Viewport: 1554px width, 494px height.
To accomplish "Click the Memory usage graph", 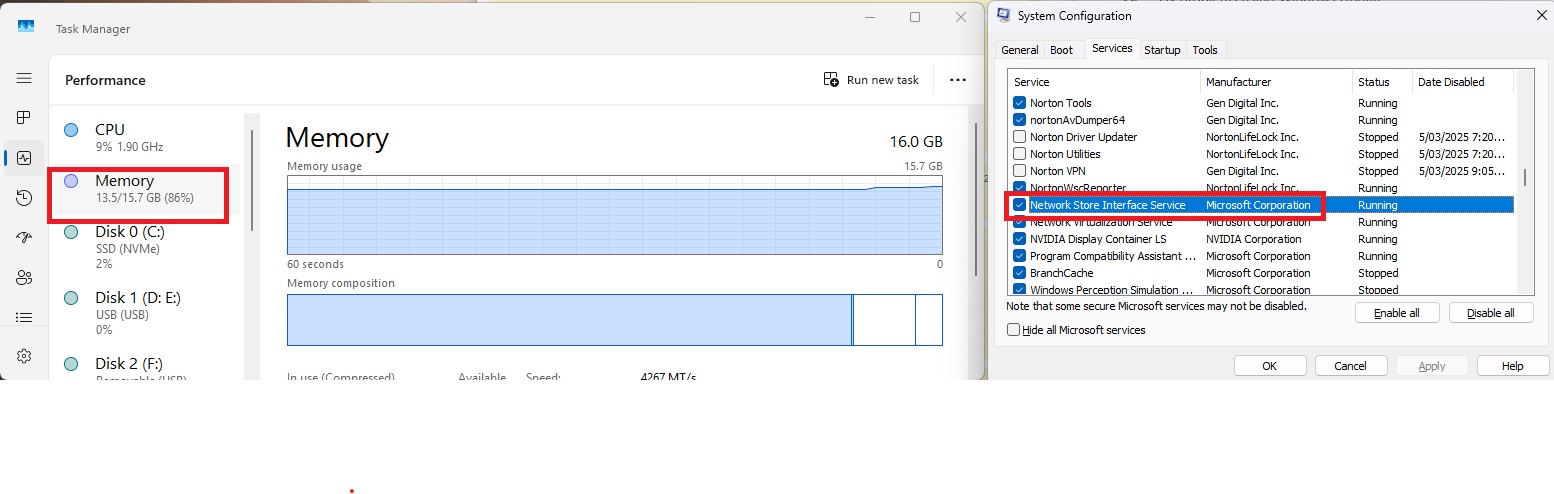I will 614,215.
